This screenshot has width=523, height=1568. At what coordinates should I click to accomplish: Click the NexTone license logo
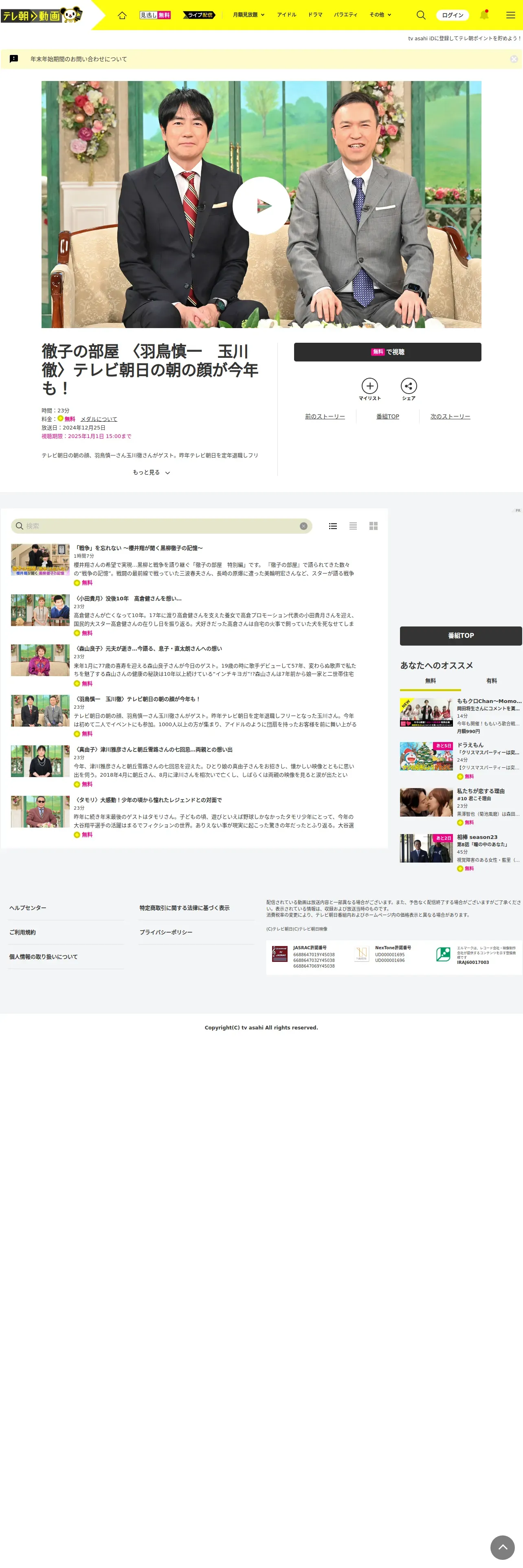pyautogui.click(x=362, y=954)
